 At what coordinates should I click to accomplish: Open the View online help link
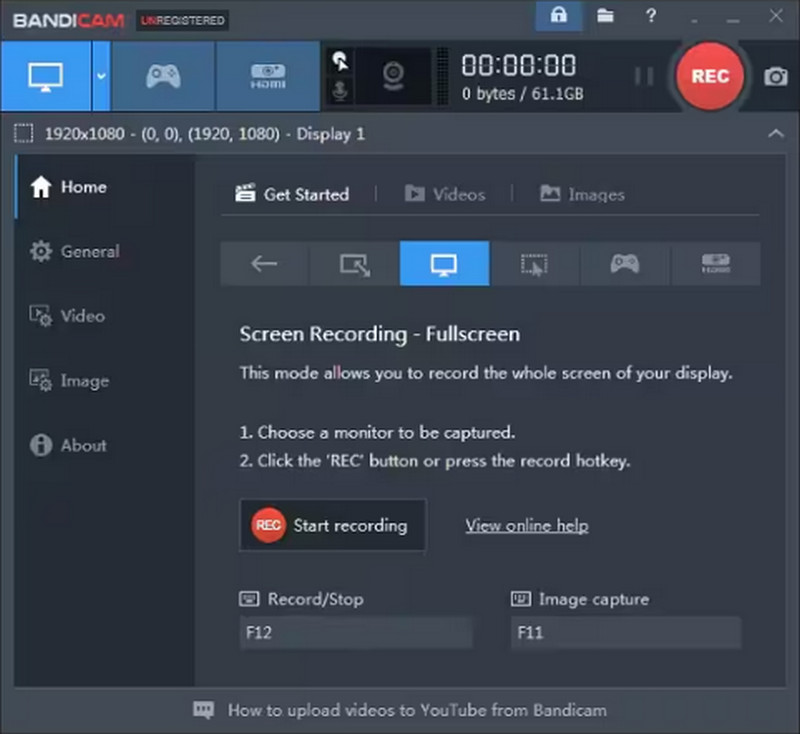pyautogui.click(x=527, y=525)
